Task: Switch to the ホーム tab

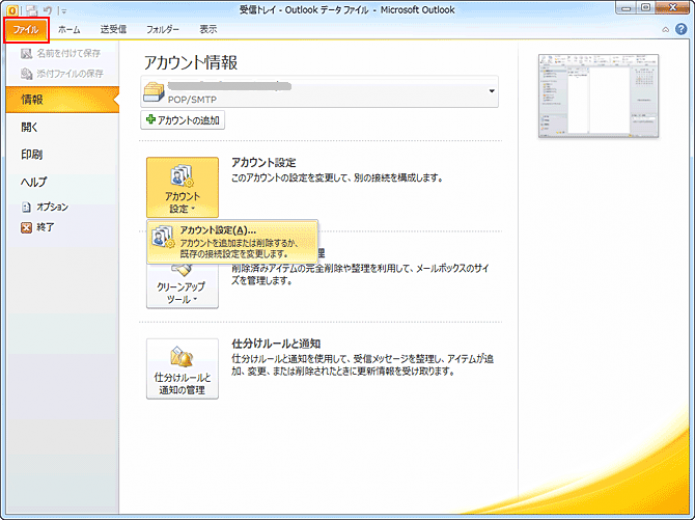Action: coord(69,30)
